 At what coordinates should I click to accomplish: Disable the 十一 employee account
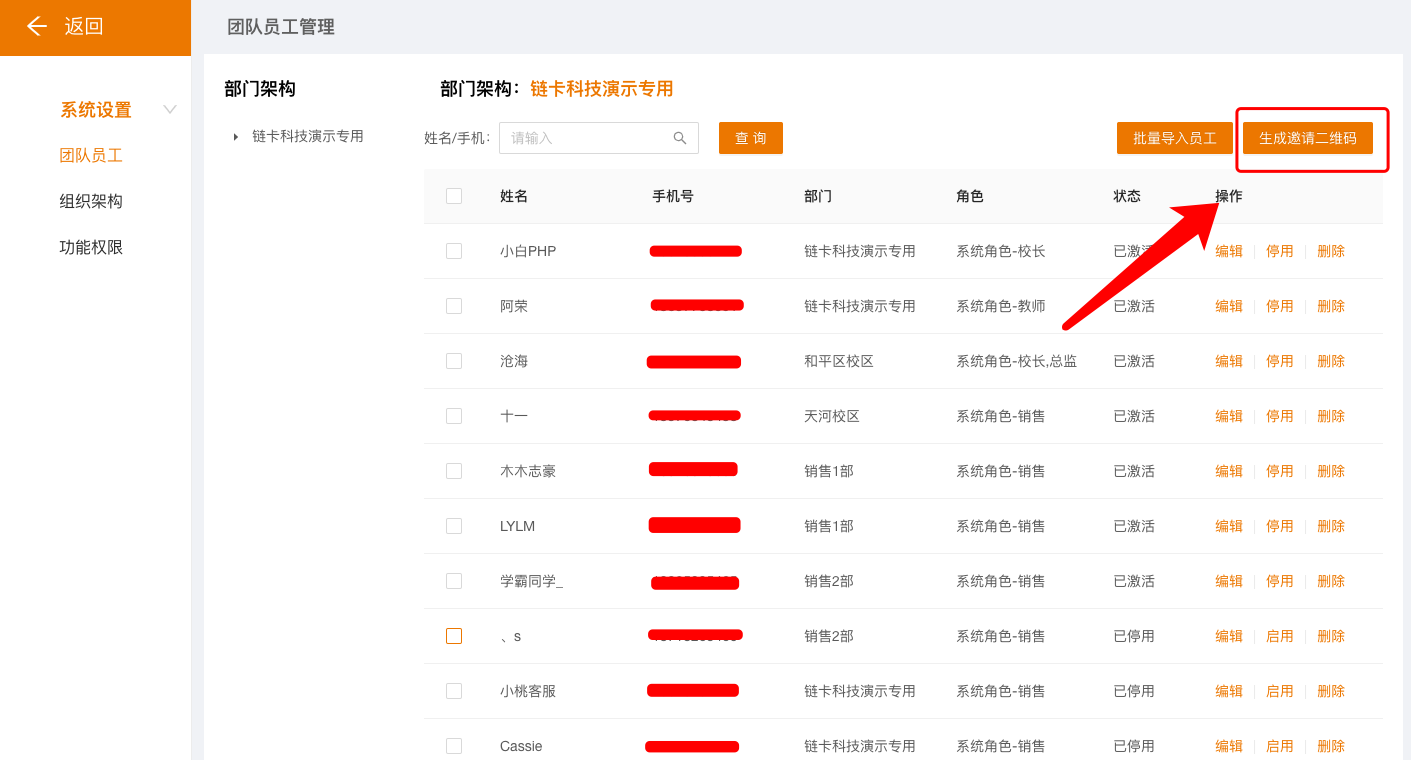pos(1279,416)
